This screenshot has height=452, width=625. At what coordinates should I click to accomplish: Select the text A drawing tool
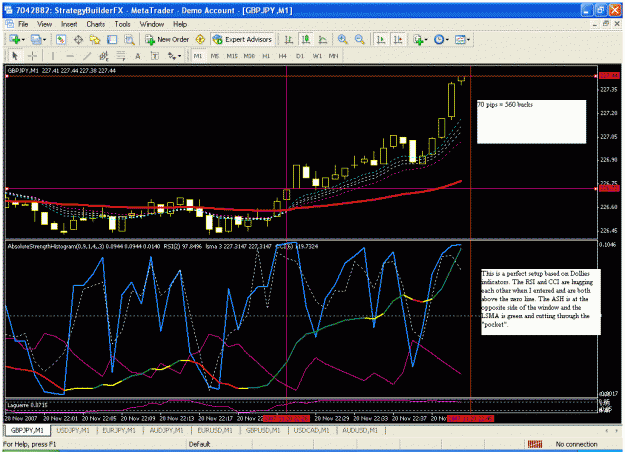138,56
